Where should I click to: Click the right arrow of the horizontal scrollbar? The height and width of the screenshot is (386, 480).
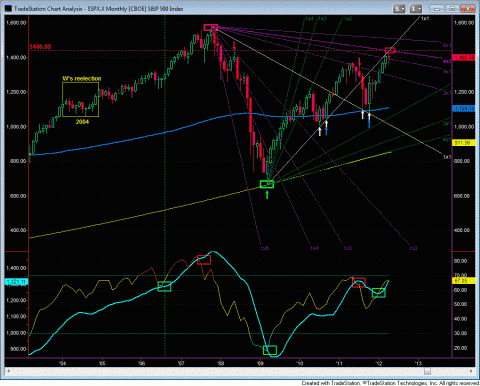[x=471, y=370]
